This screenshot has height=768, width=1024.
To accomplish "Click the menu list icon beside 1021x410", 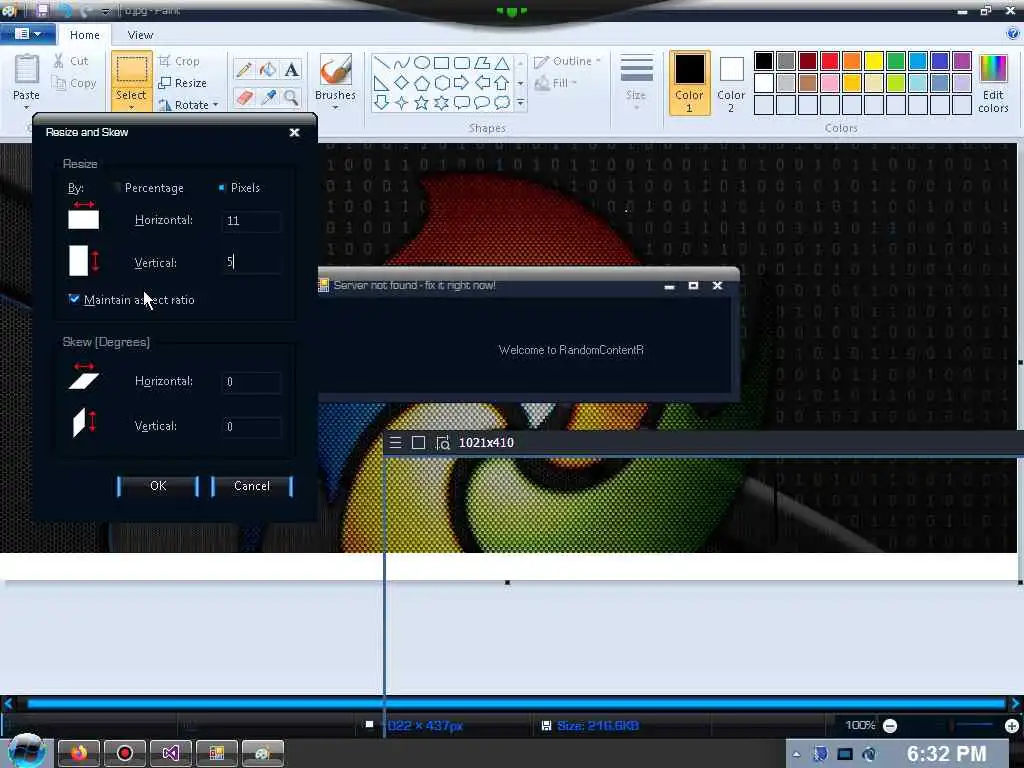I will tap(396, 443).
